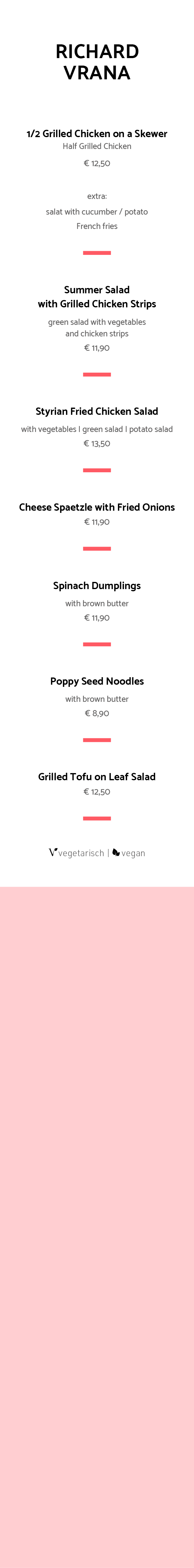Click the red divider below Grilled Tofu
Viewport: 194px width, 1568px height.
coord(97,819)
